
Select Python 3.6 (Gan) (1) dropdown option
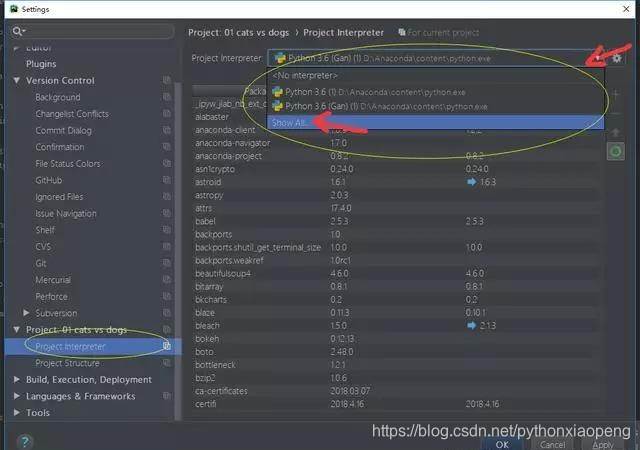pyautogui.click(x=436, y=107)
